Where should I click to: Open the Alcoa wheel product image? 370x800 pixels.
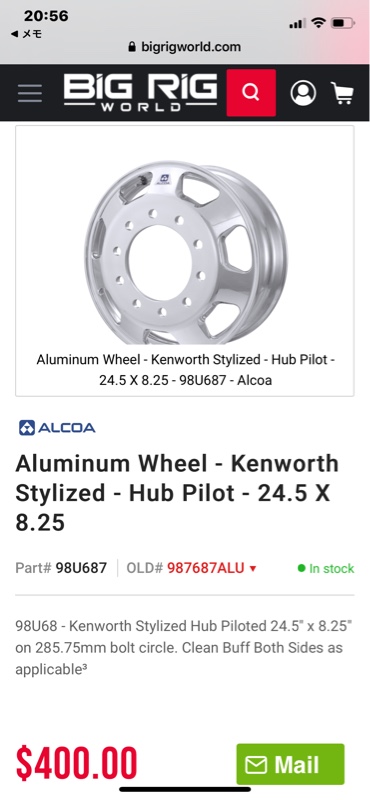[186, 254]
